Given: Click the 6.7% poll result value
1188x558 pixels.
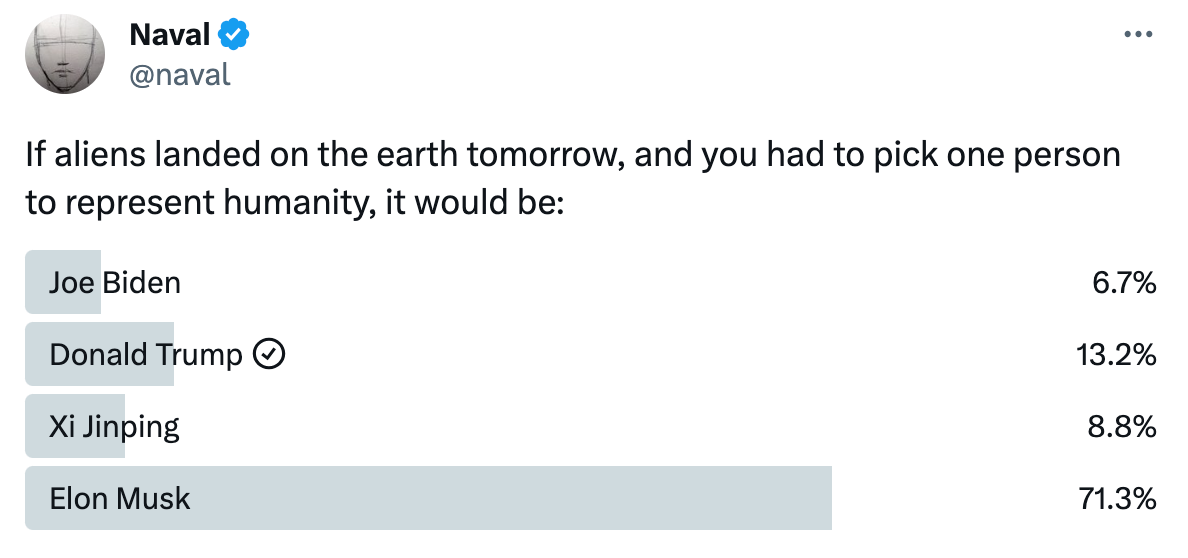Looking at the screenshot, I should (x=1124, y=283).
